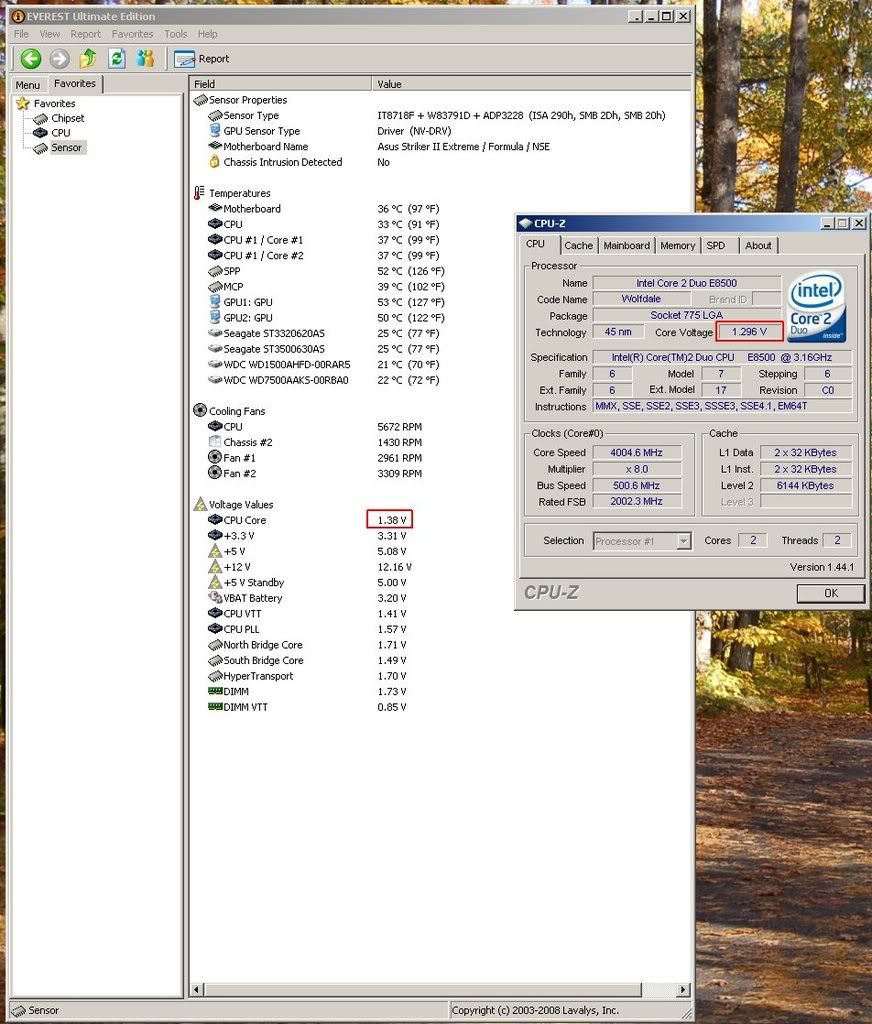Switch to the Menu tab
This screenshot has width=872, height=1024.
coord(28,85)
